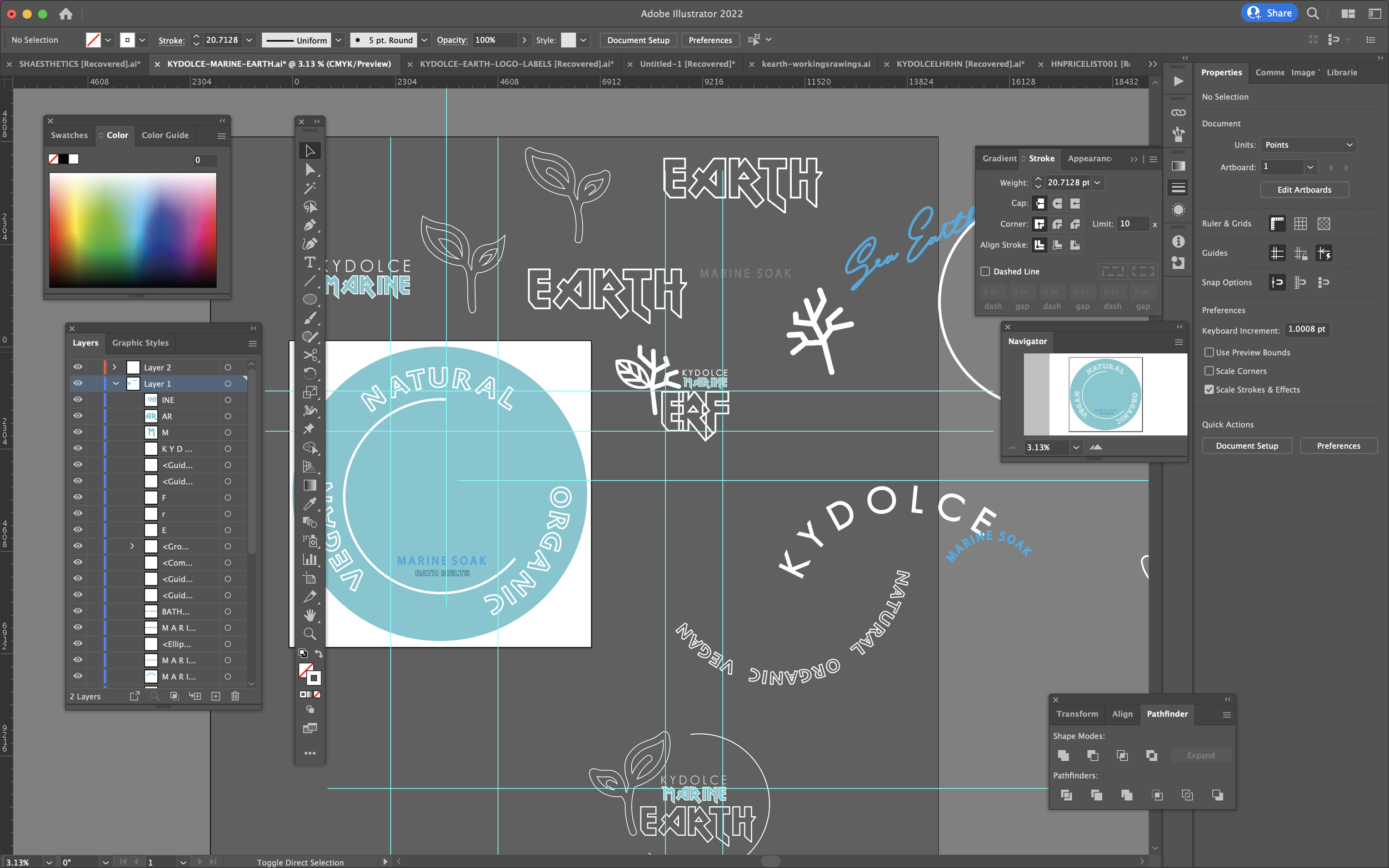Viewport: 1389px width, 868px height.
Task: Select the Hand tool
Action: [310, 615]
